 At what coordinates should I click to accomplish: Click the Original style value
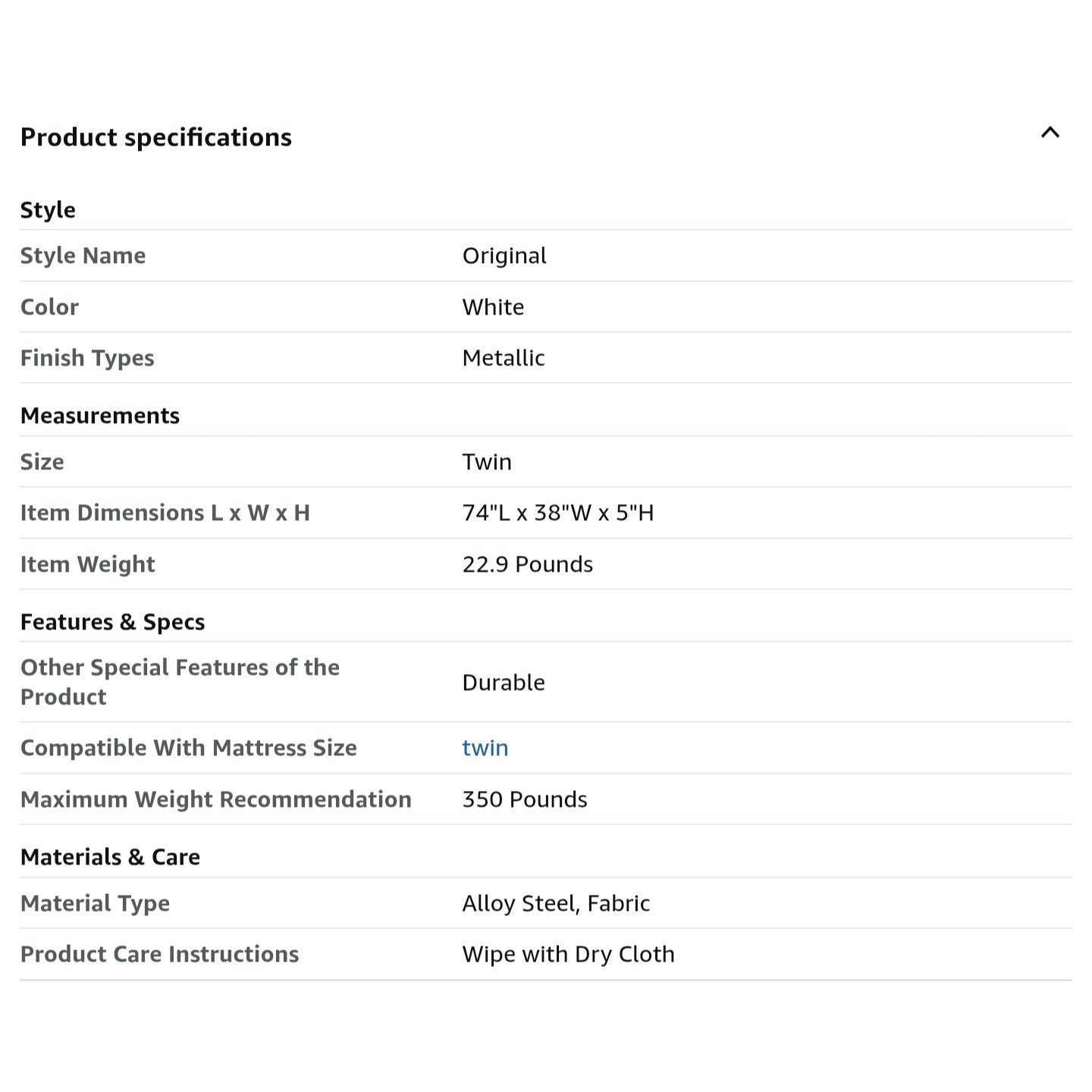click(x=504, y=256)
